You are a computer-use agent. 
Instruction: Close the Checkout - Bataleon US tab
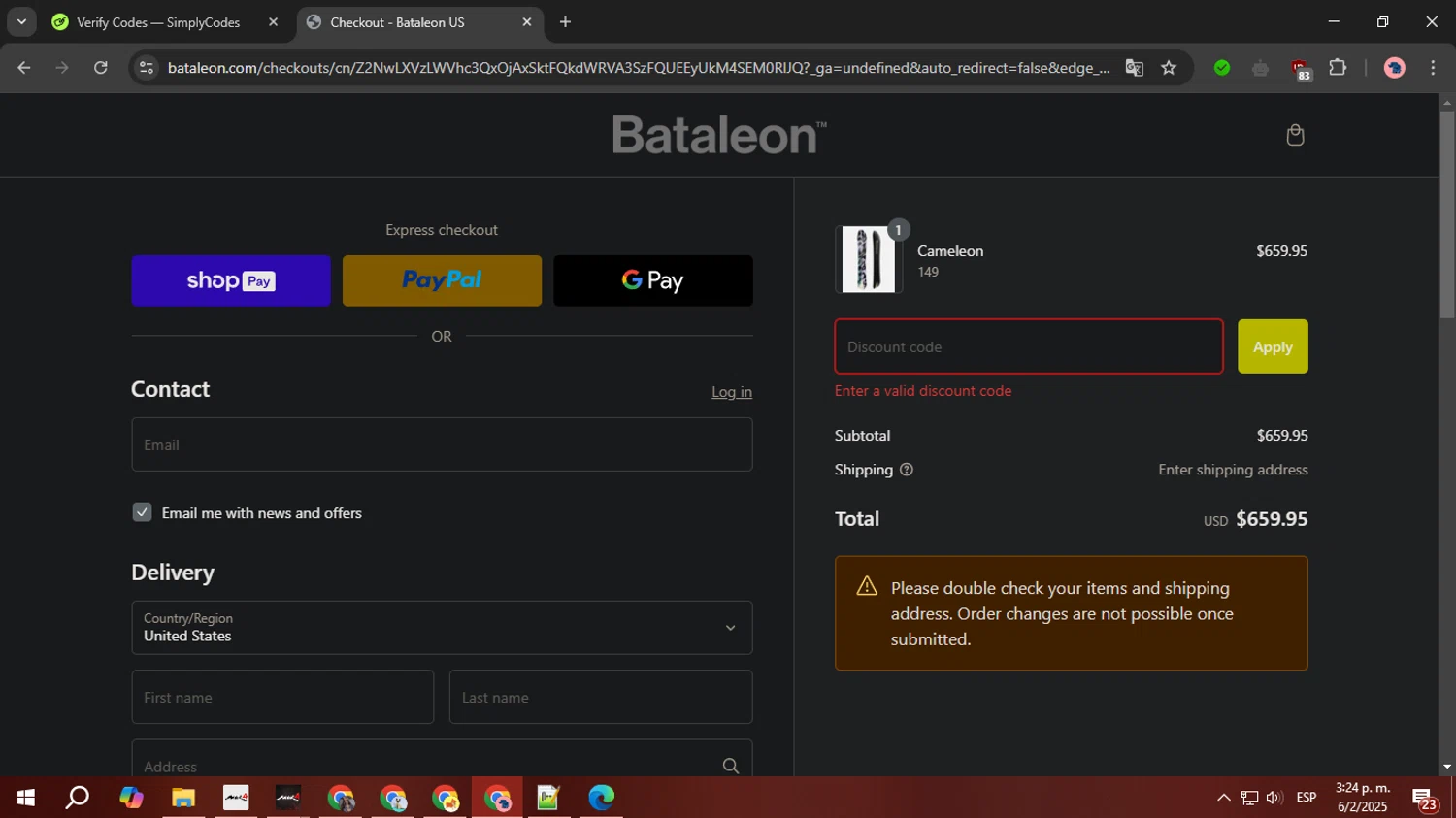(x=527, y=22)
